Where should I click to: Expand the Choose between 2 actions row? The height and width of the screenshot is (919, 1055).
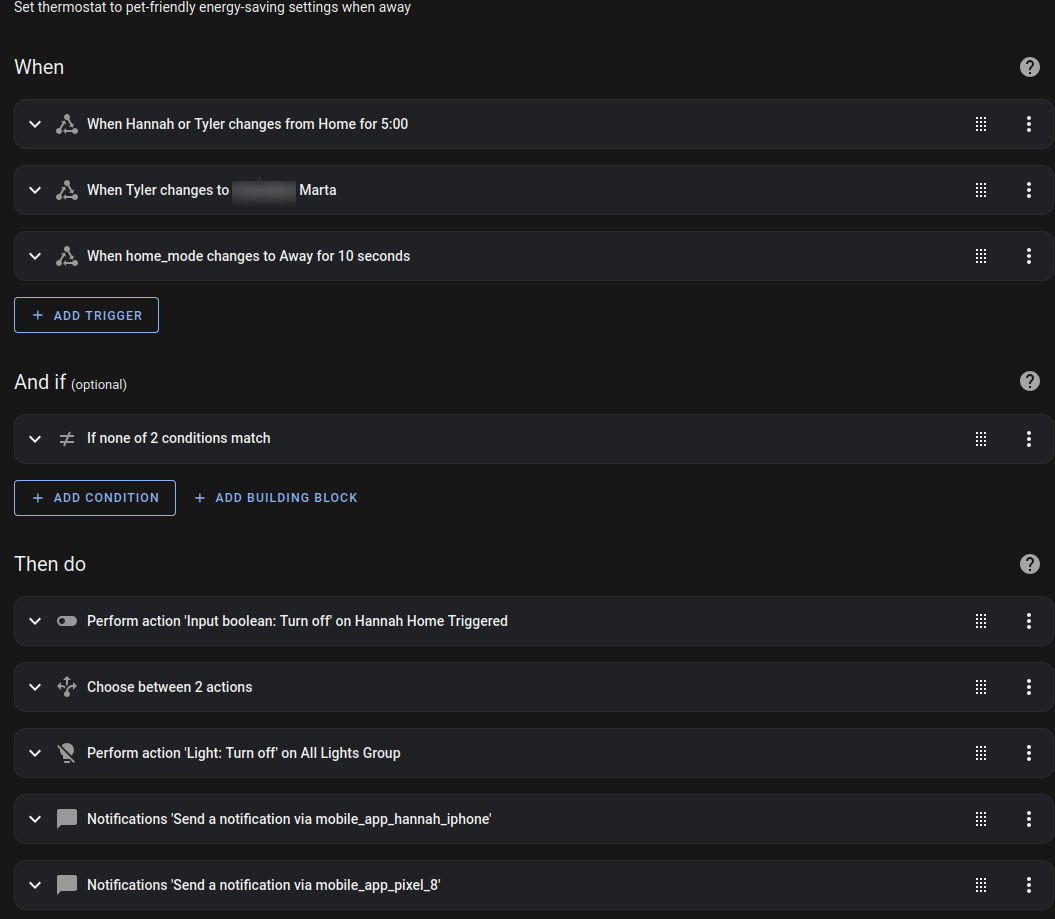coord(35,687)
